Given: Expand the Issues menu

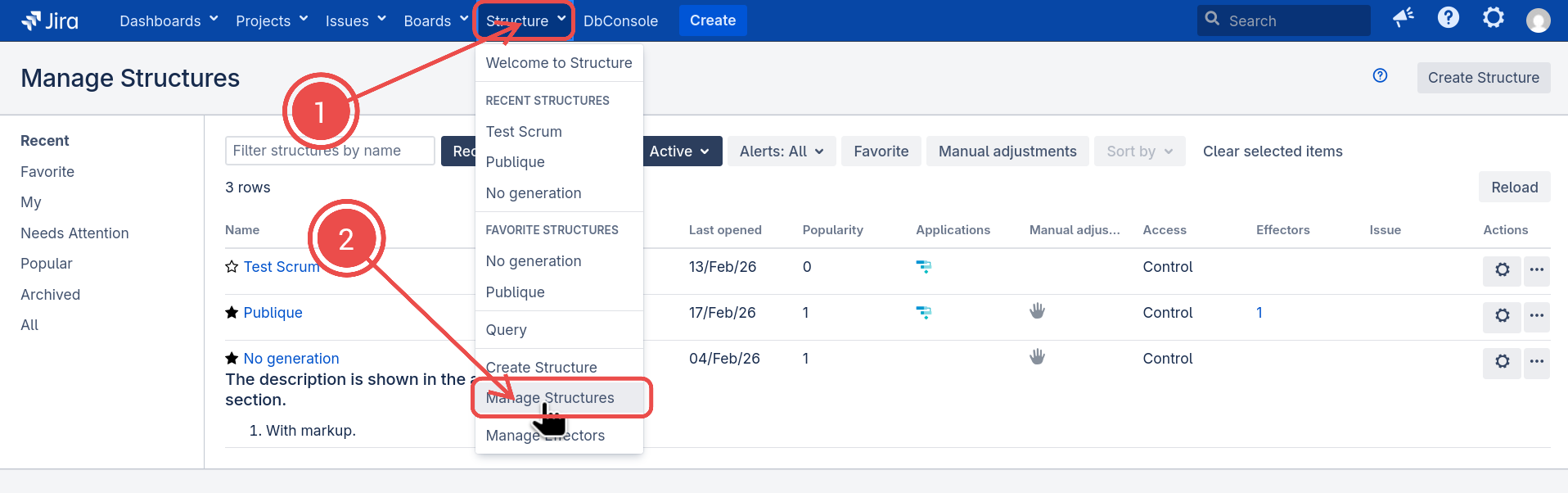Looking at the screenshot, I should coord(355,20).
